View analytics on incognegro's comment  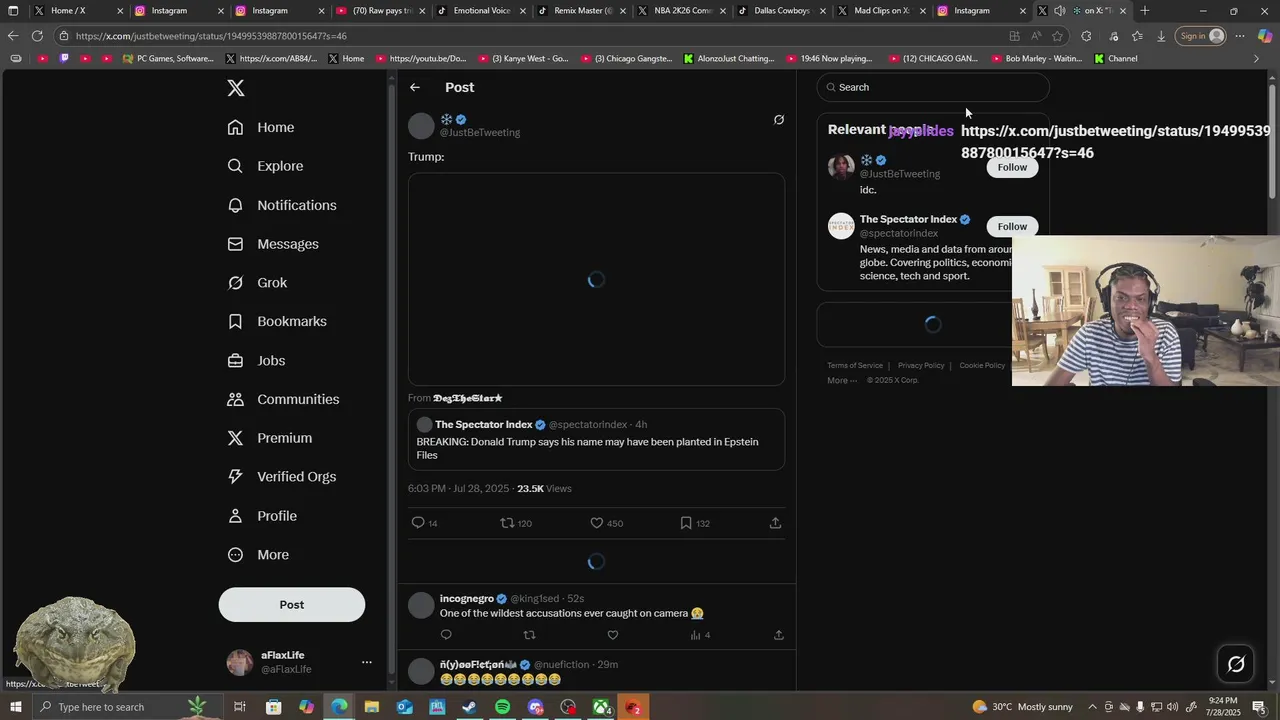(700, 635)
